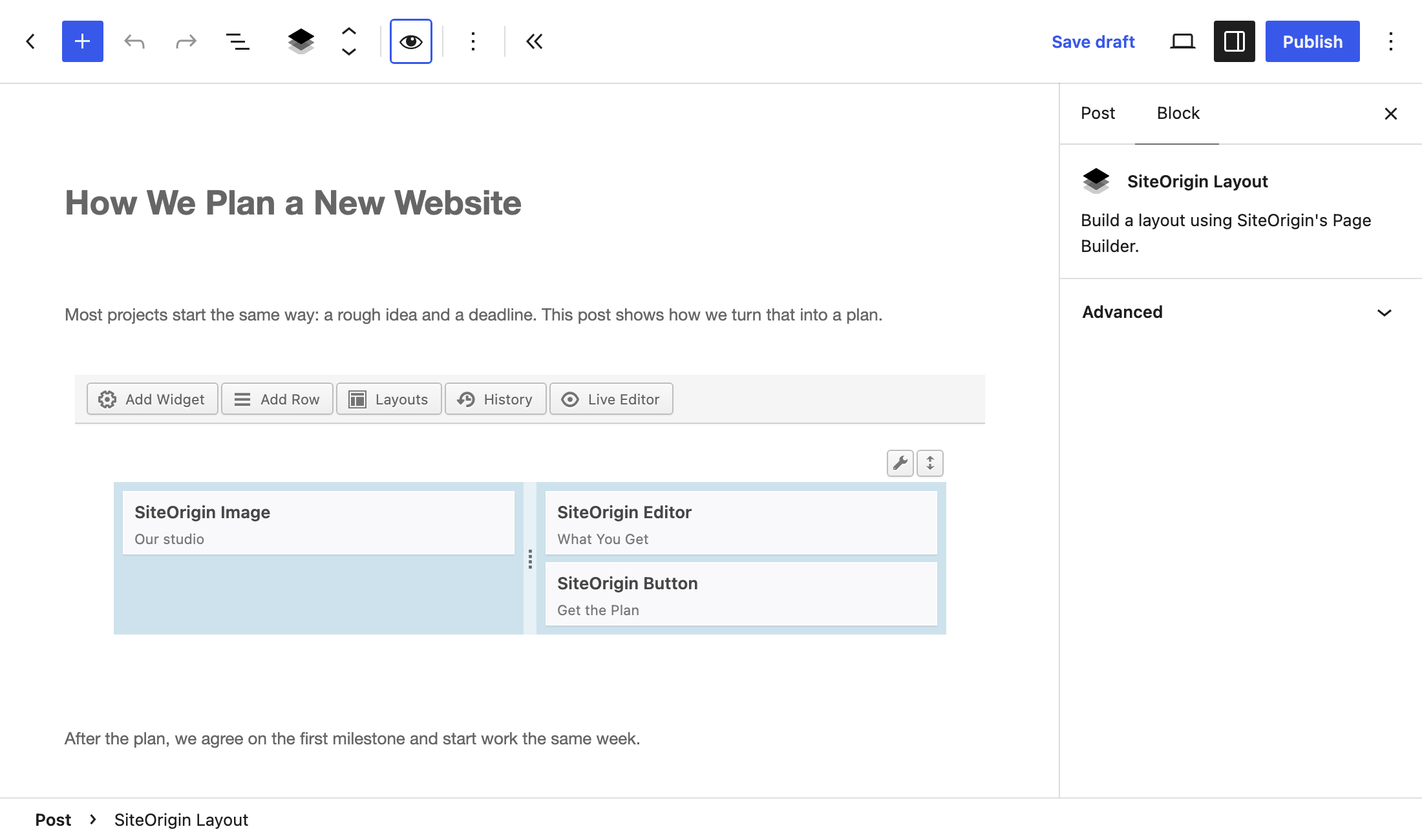Click the intro paragraph about projects
The width and height of the screenshot is (1422, 840).
[x=474, y=315]
